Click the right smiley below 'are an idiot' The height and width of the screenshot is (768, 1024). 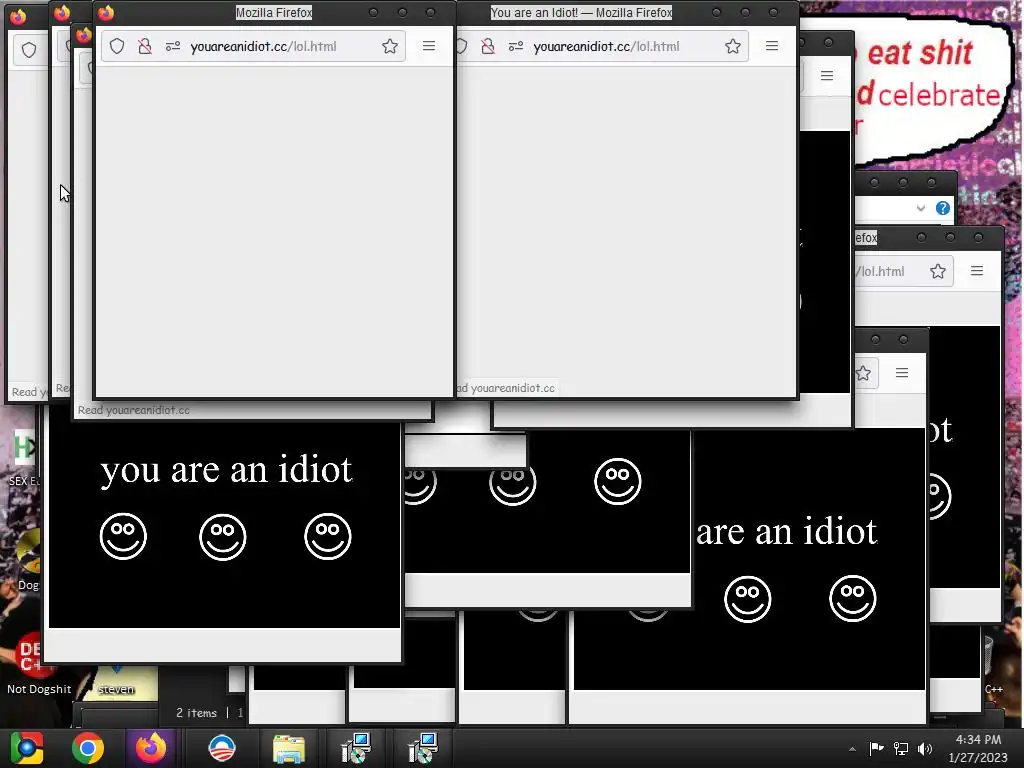tap(852, 598)
